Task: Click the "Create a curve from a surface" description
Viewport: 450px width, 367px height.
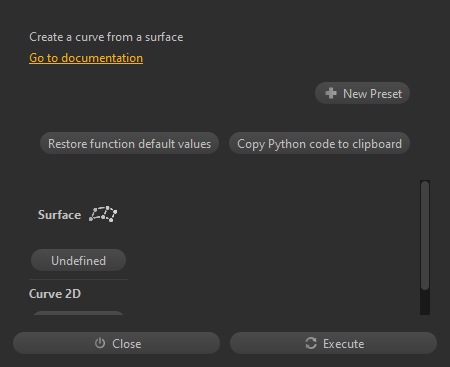Action: (x=106, y=37)
